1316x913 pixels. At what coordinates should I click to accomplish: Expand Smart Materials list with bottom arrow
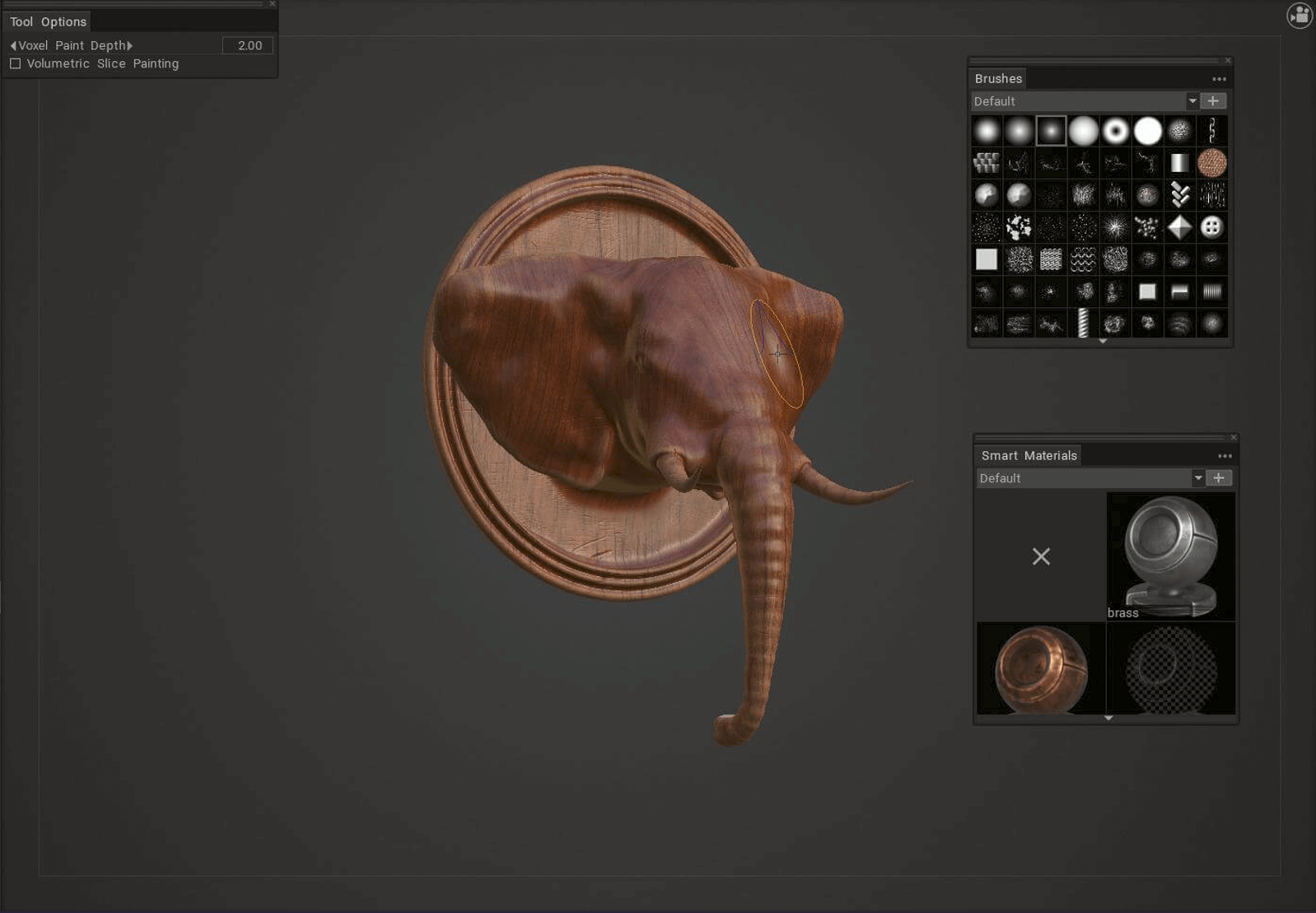1108,718
